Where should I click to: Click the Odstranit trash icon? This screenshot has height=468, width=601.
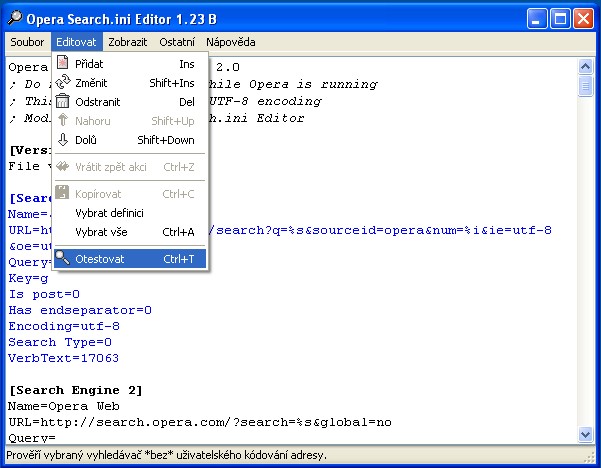63,102
